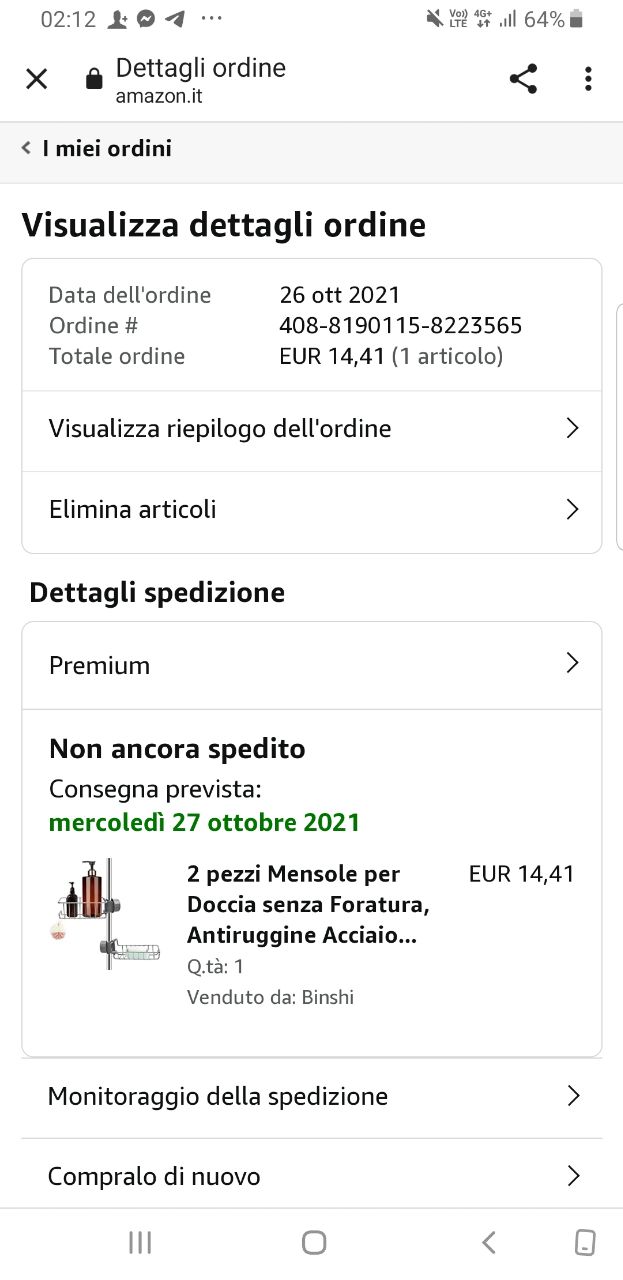
Task: Close the browser tab with the X icon
Action: [36, 79]
